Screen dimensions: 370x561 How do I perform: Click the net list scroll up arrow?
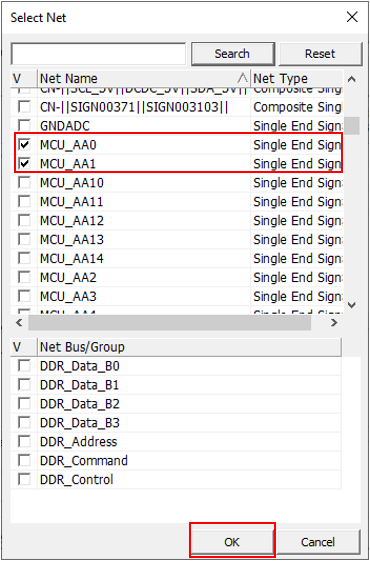click(352, 79)
